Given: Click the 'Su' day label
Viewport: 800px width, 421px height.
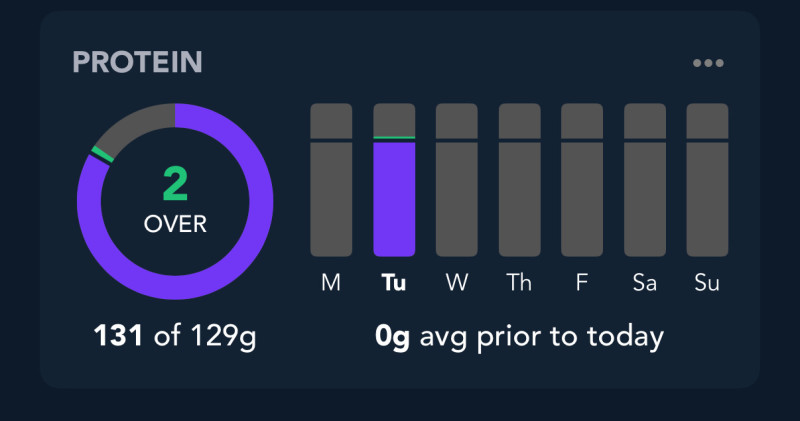Looking at the screenshot, I should [x=707, y=283].
